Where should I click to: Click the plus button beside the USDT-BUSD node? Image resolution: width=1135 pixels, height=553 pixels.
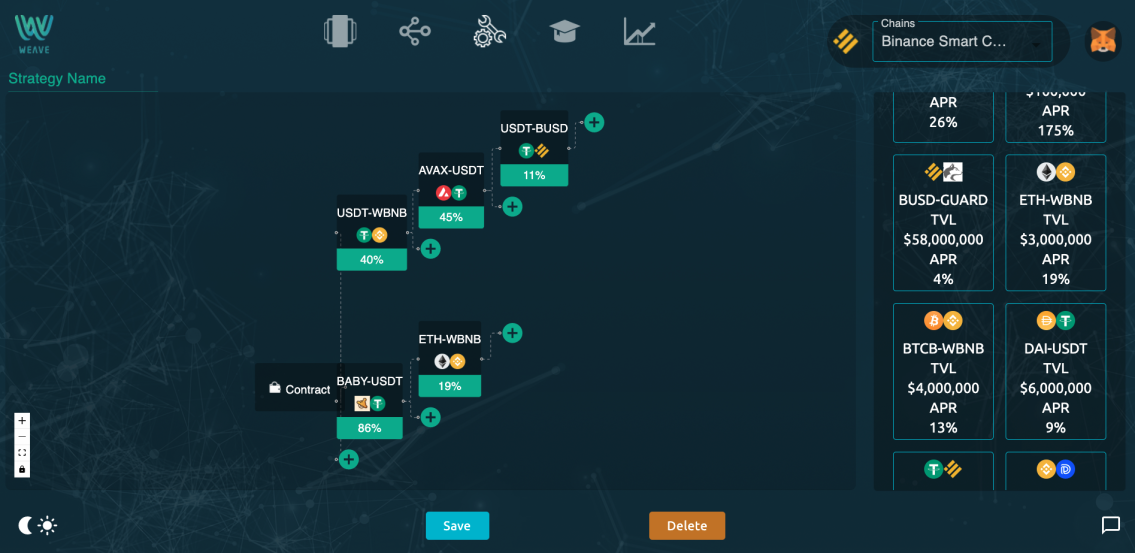(594, 122)
